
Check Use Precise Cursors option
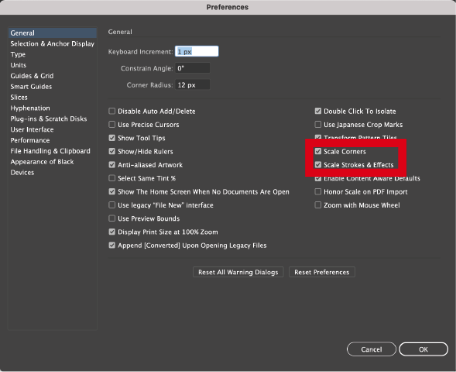pyautogui.click(x=112, y=124)
